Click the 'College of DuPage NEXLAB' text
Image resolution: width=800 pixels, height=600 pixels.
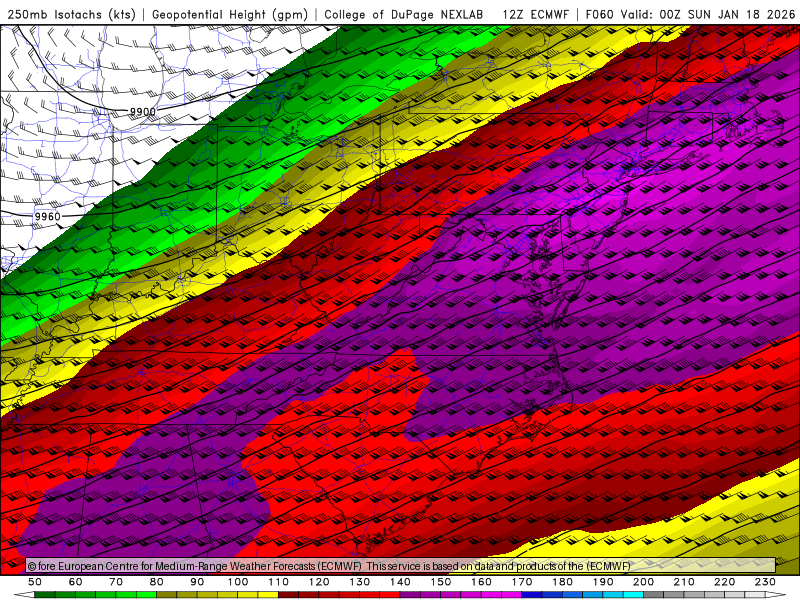[404, 14]
